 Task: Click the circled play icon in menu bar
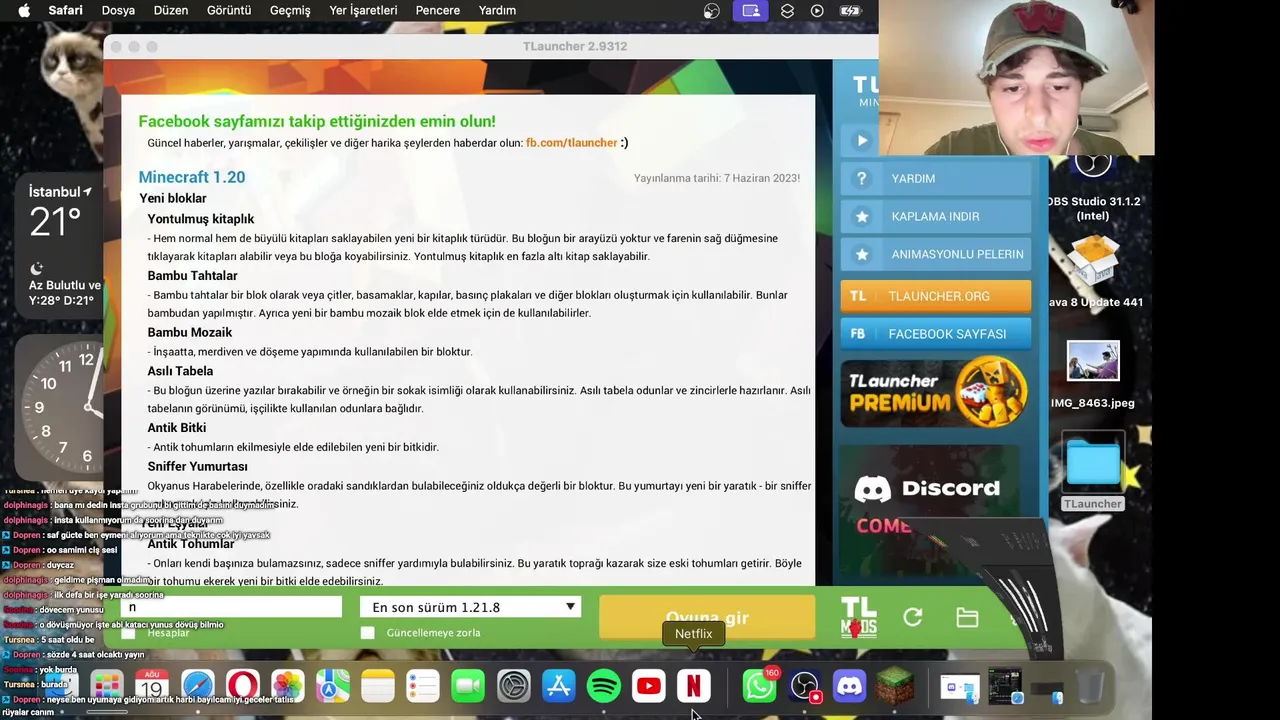click(818, 11)
